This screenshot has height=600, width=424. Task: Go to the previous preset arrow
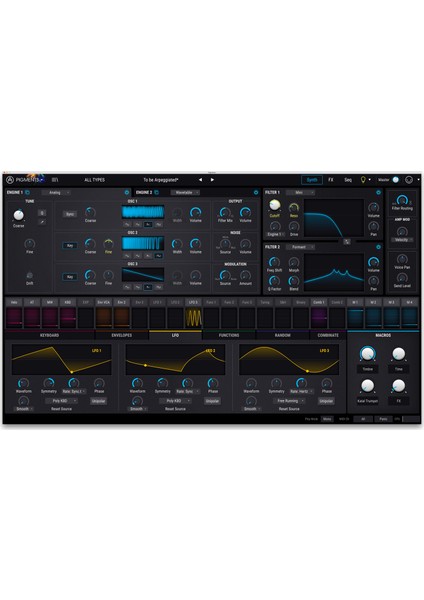point(200,180)
